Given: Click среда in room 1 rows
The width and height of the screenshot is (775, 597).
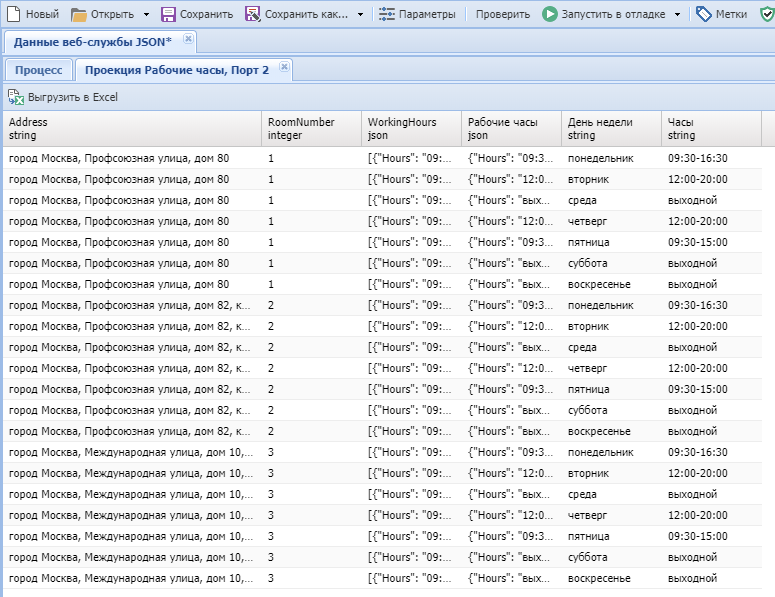Looking at the screenshot, I should pos(582,200).
